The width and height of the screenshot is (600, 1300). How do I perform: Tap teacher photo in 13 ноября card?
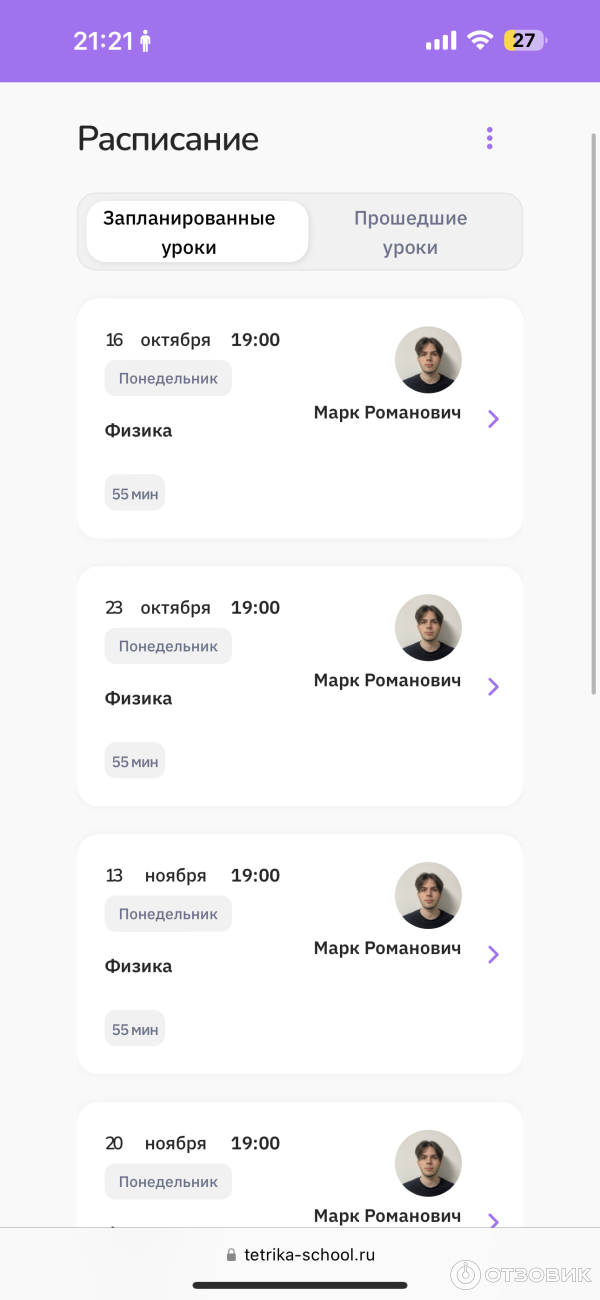[x=428, y=896]
